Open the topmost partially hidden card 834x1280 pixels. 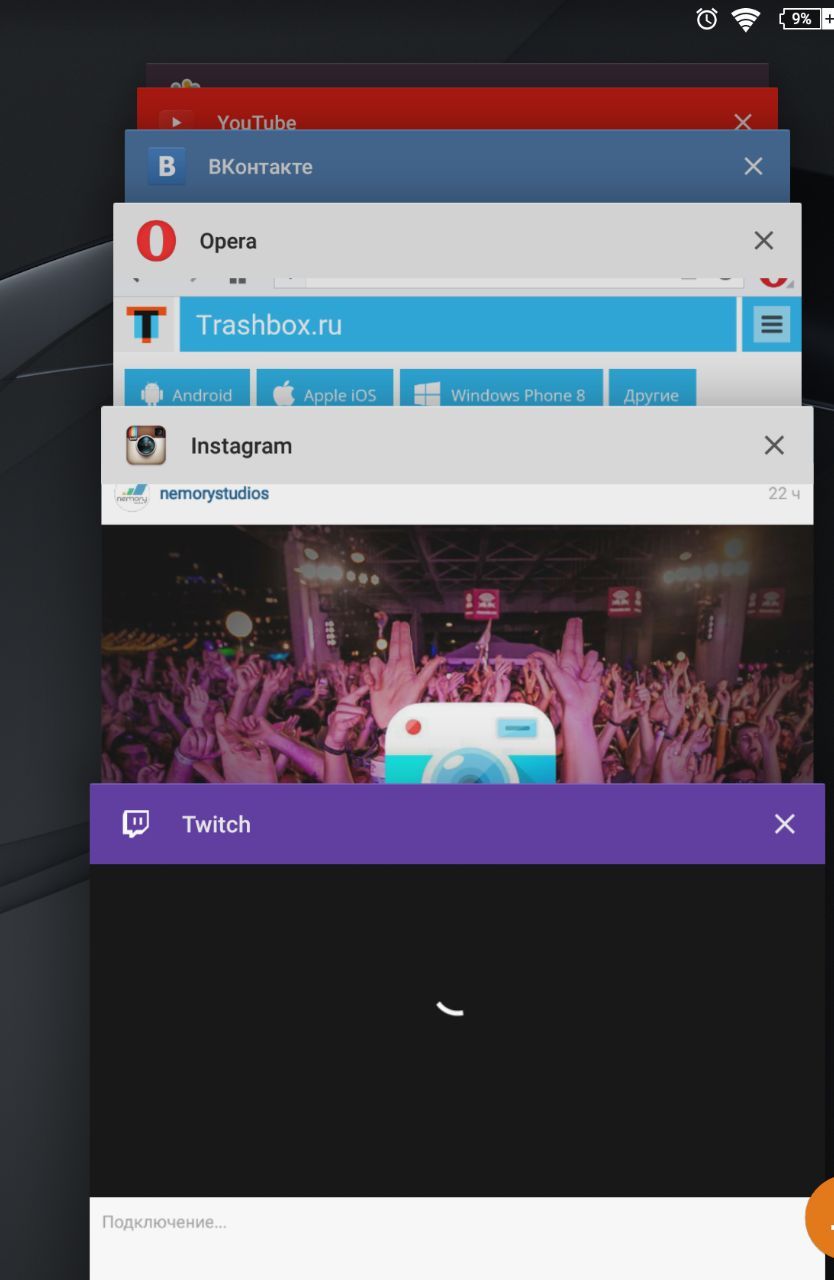click(x=457, y=76)
